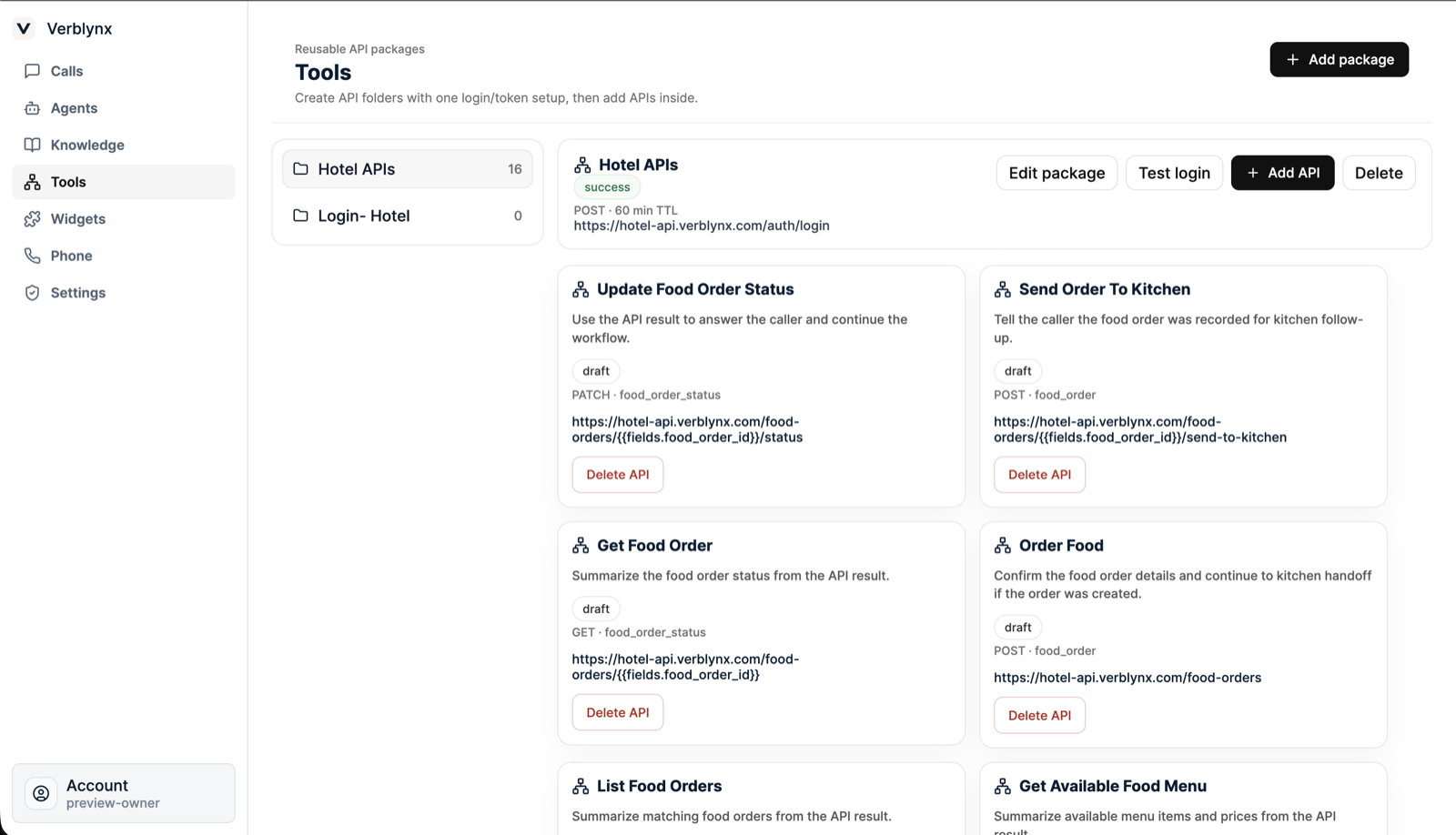Click the draft badge on Get Food Order
The image size is (1456, 835).
click(596, 609)
